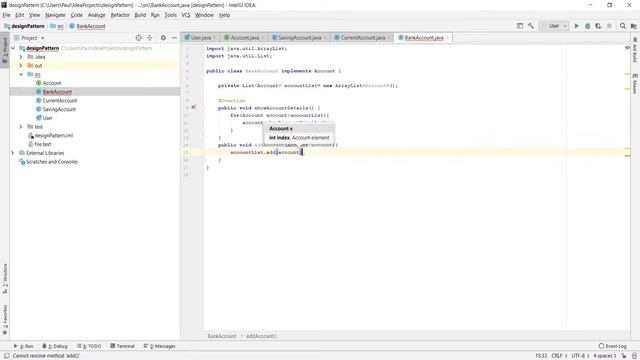Build project with the hammer icon
Screen dimensions: 640x360
(531, 26)
